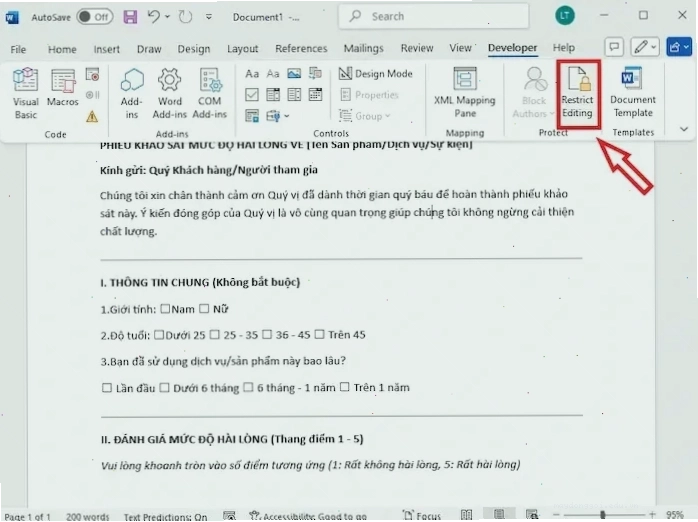Open the Visual Basic editor
This screenshot has width=698, height=522.
coord(25,93)
